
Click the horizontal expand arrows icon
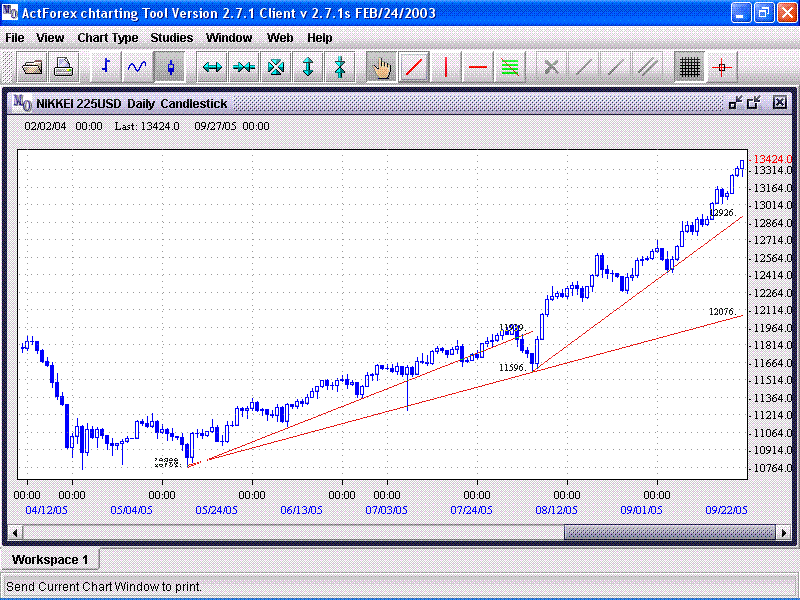click(212, 68)
